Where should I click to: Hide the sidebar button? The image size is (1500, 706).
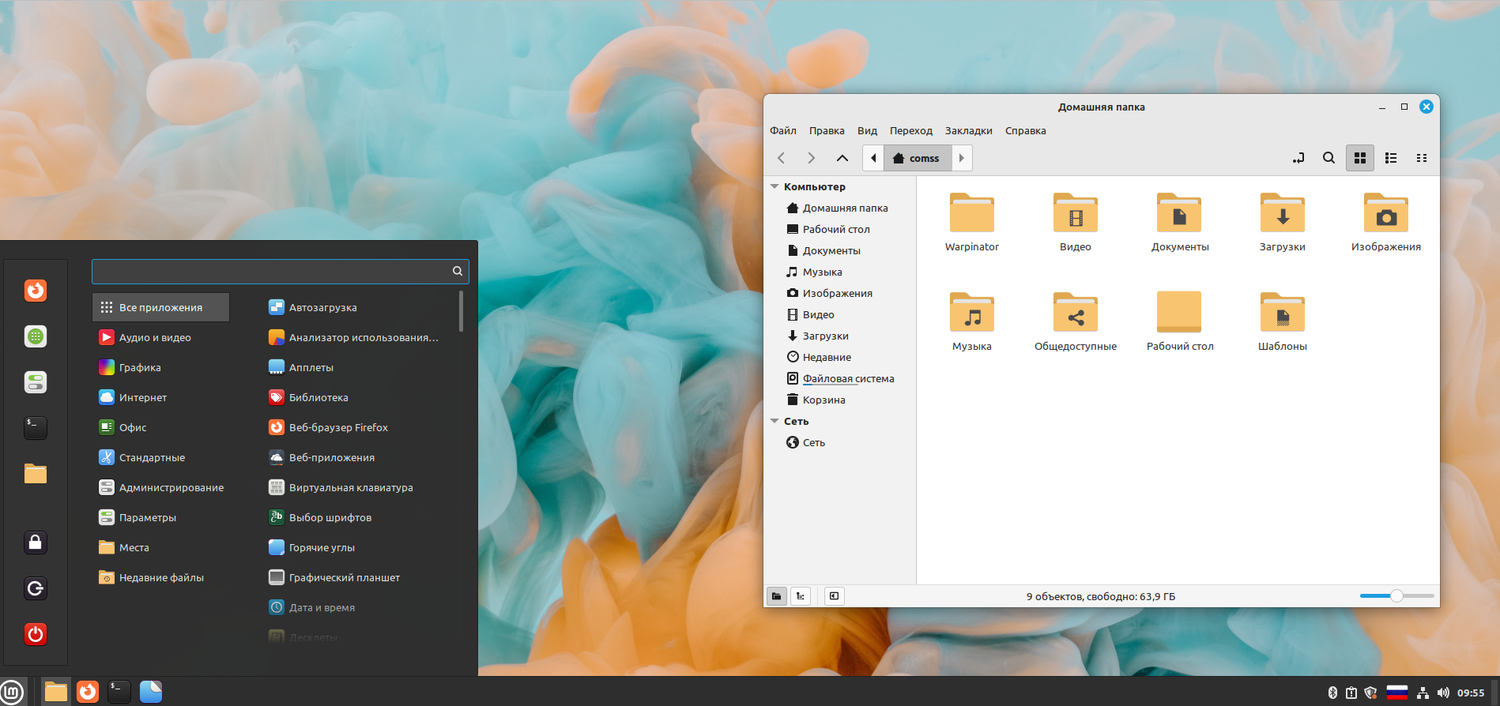835,596
